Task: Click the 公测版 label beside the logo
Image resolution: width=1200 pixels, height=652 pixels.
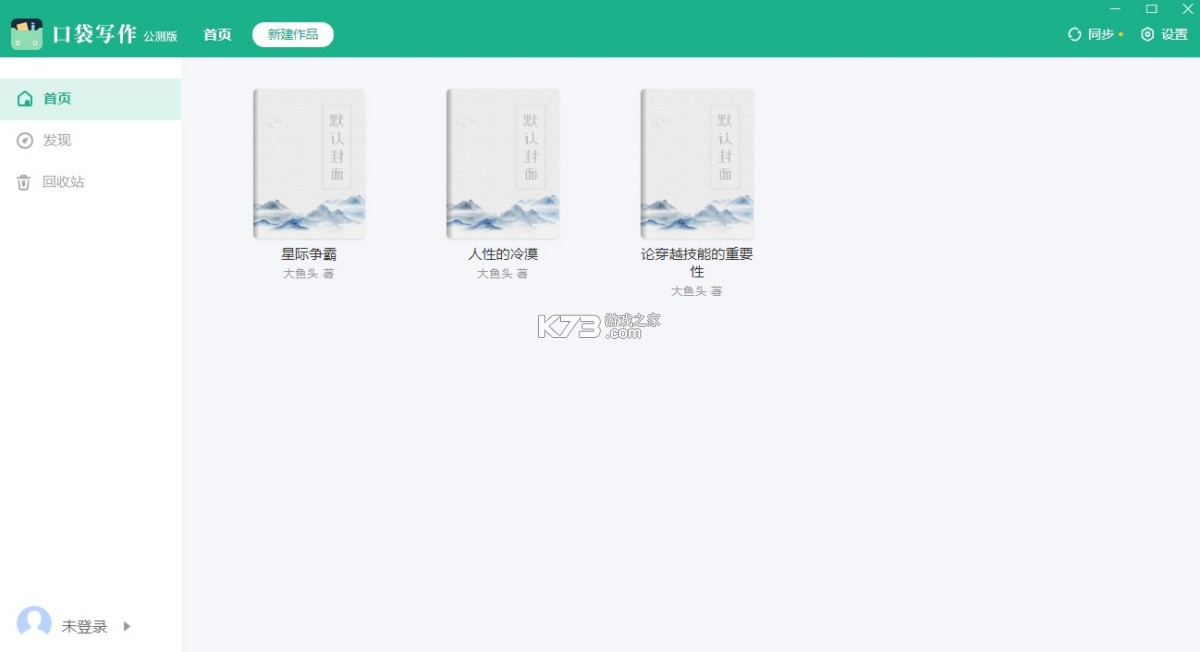Action: point(160,37)
